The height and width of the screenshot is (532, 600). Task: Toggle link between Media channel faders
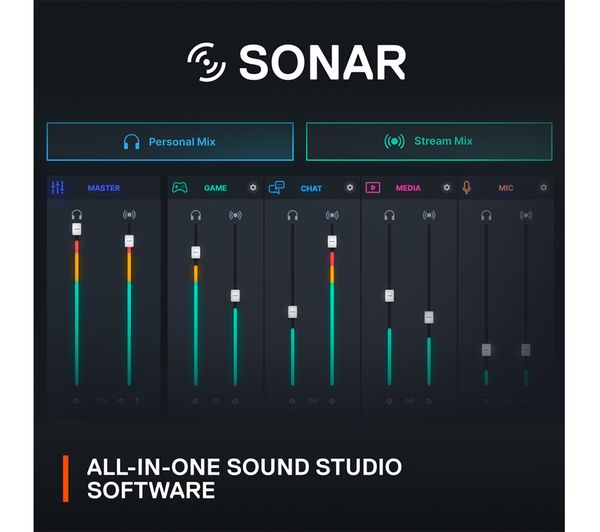click(x=409, y=401)
